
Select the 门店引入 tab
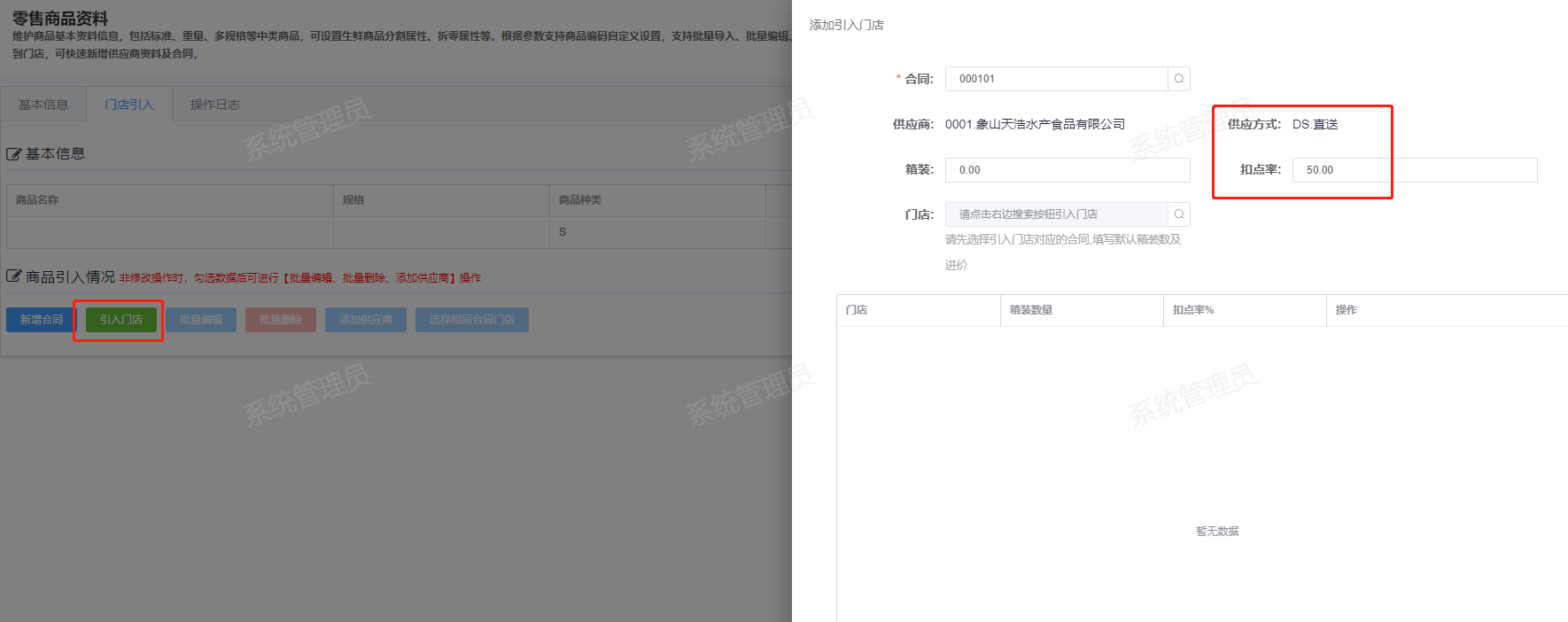pos(129,105)
